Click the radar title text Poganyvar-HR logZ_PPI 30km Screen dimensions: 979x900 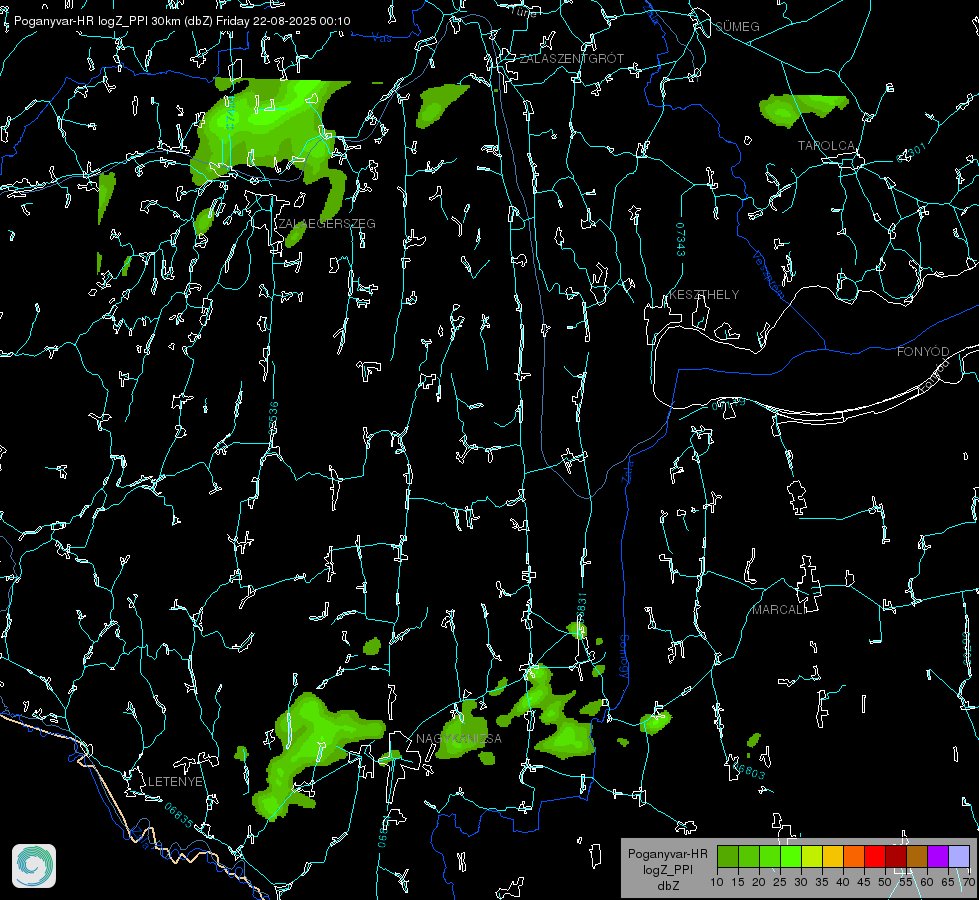[96, 21]
